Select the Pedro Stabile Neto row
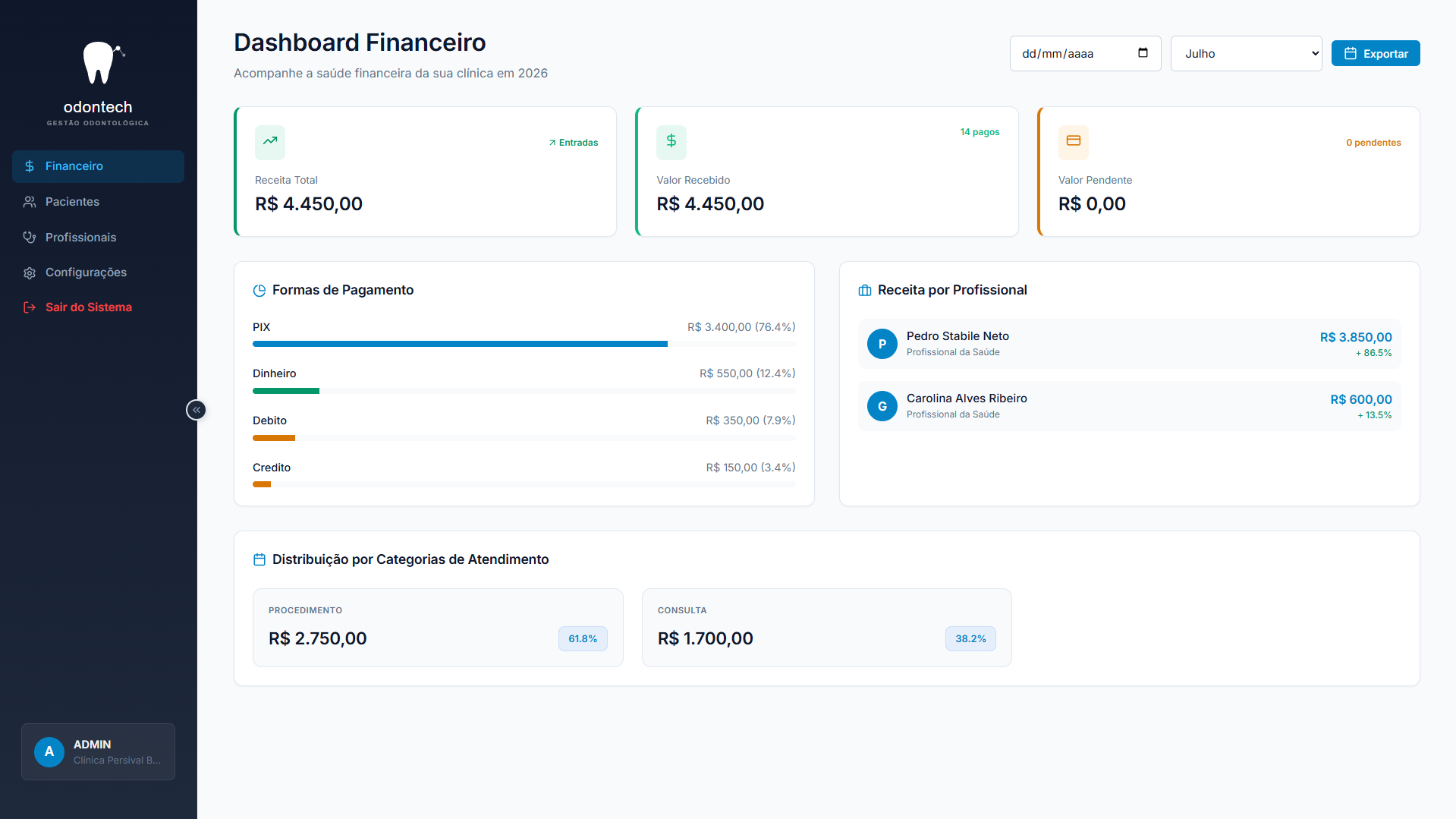Image resolution: width=1456 pixels, height=819 pixels. point(1129,344)
